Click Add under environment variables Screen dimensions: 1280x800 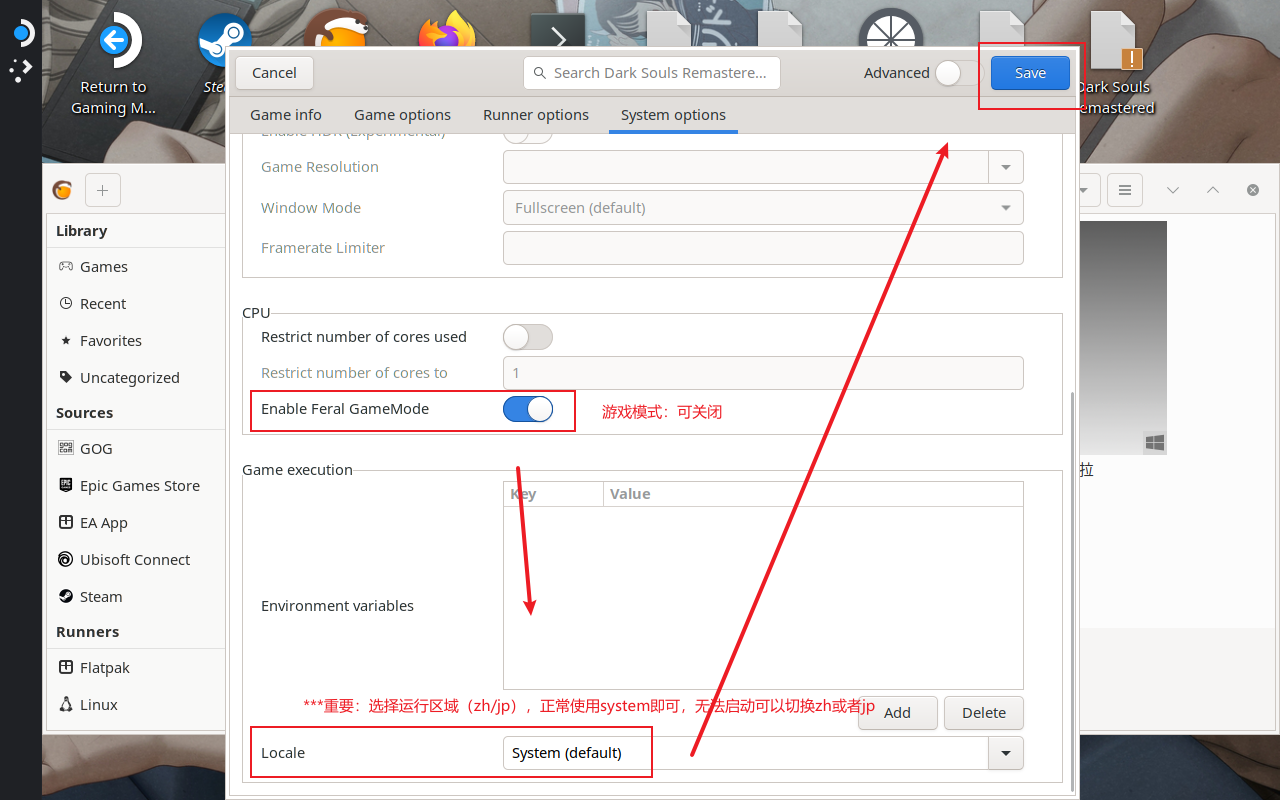point(897,713)
